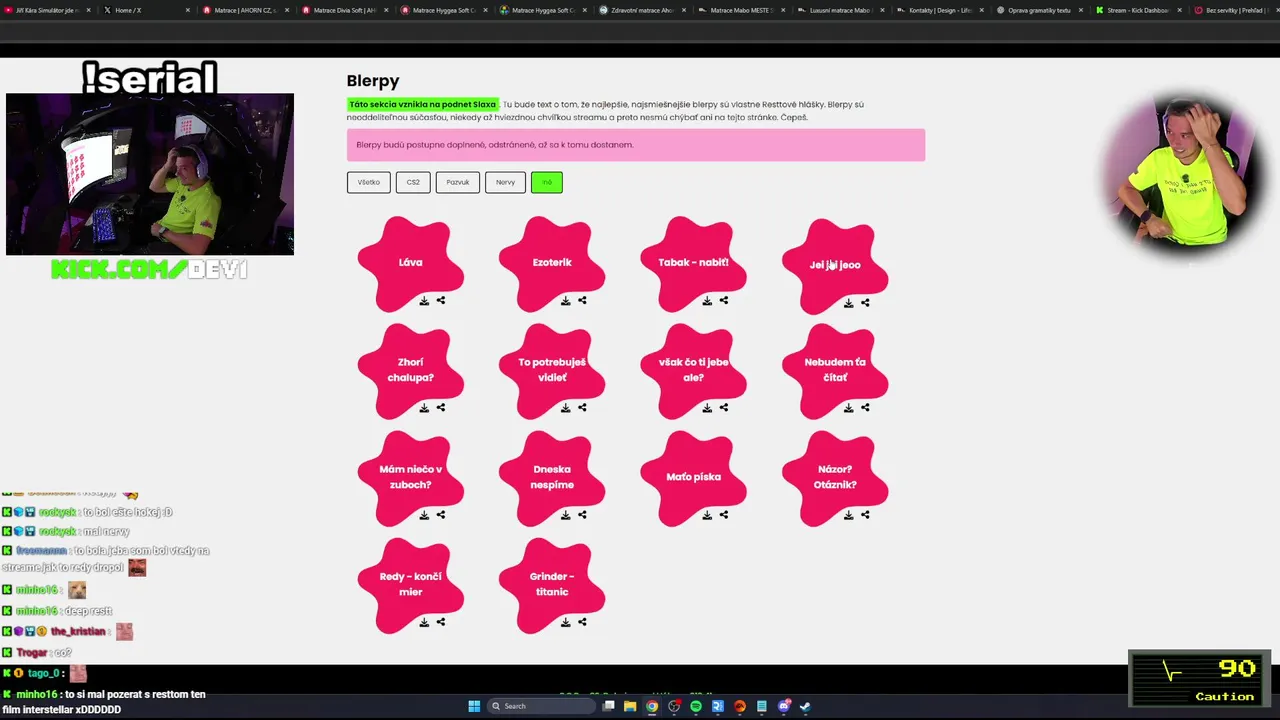Download the však čo ti jebe blerp
Screen dimensions: 1280x720
[x=707, y=408]
